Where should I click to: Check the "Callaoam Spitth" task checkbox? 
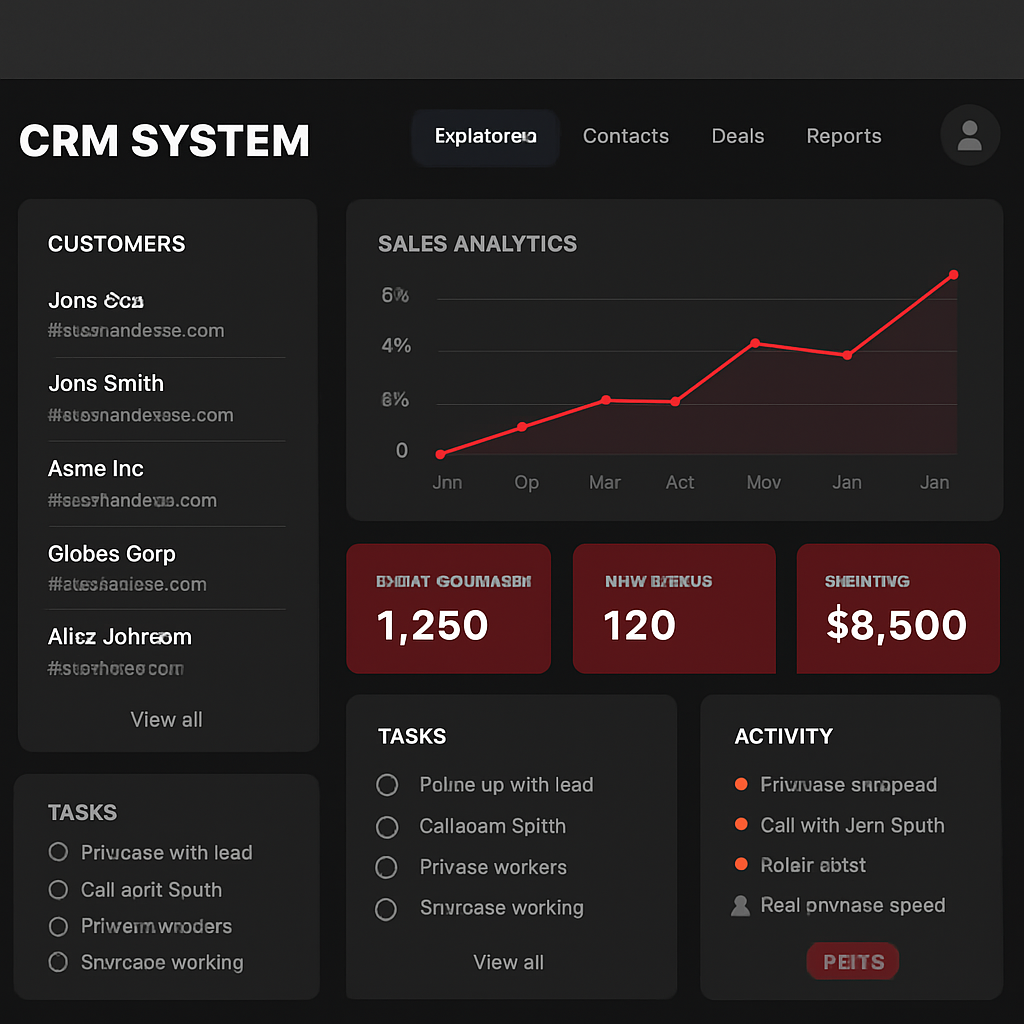(387, 827)
